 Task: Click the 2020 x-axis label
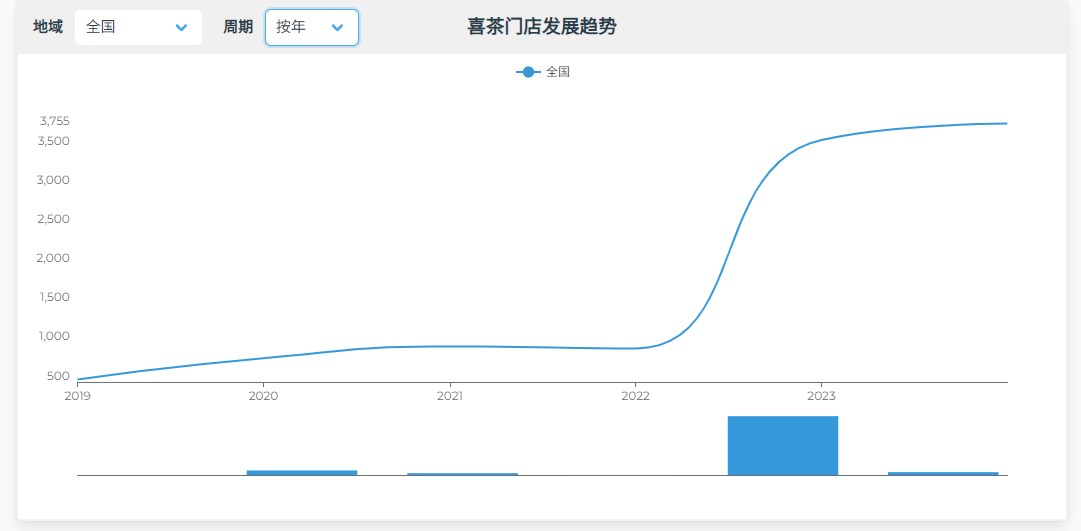coord(263,396)
